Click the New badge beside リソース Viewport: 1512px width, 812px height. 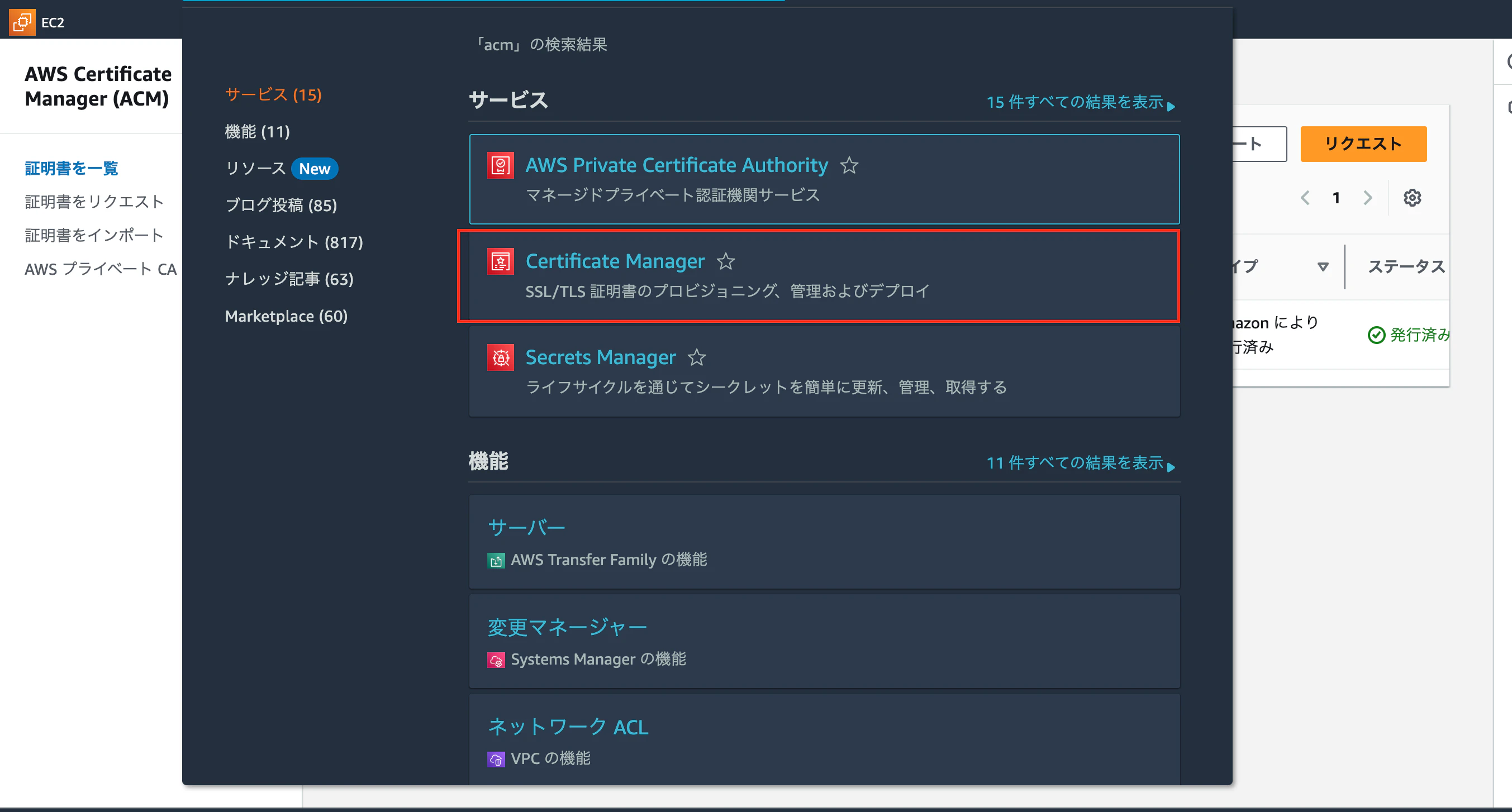[315, 169]
